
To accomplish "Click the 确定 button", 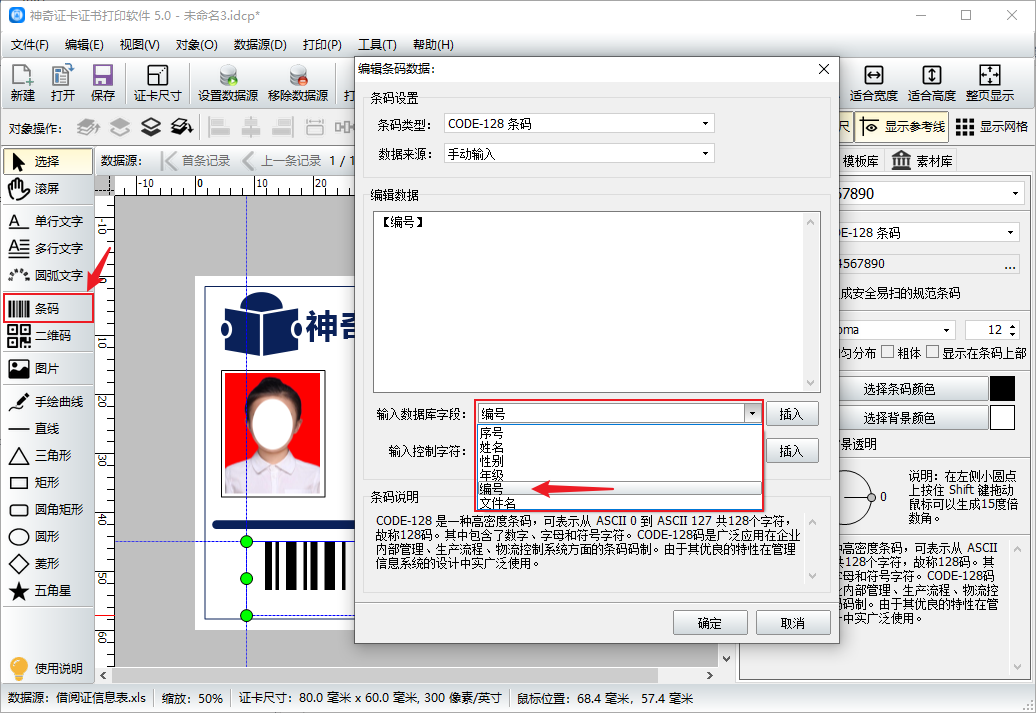I will tap(710, 623).
